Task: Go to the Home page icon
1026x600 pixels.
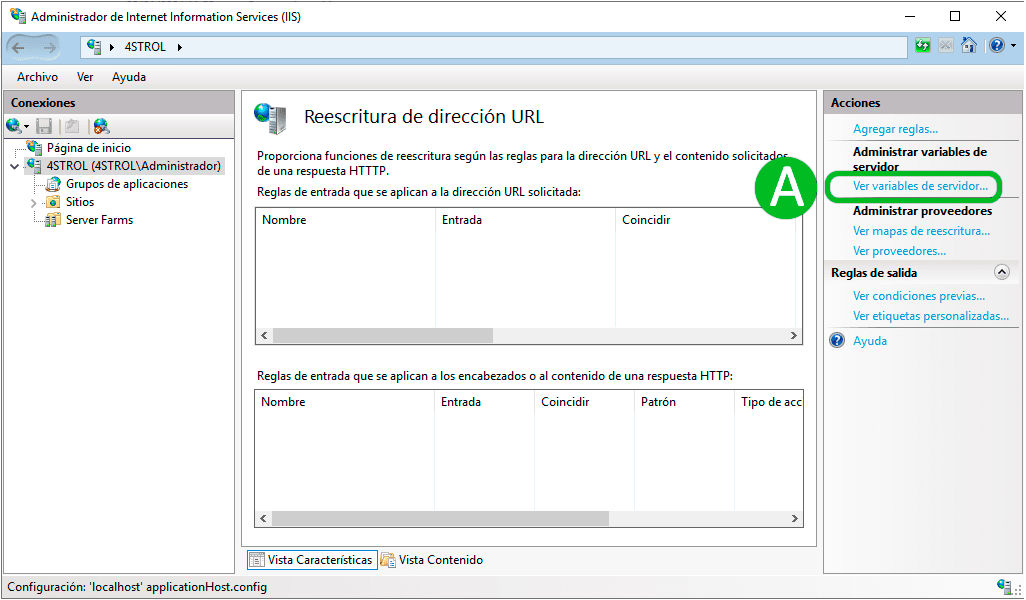Action: click(x=969, y=45)
